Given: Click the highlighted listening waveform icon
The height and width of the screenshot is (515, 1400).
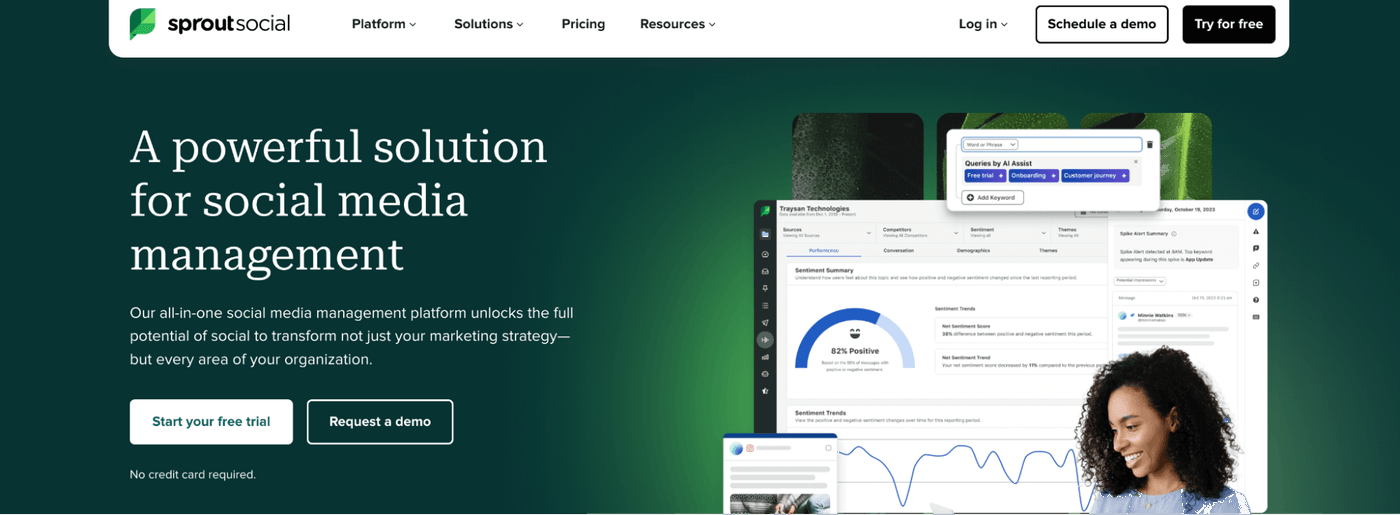Looking at the screenshot, I should pos(765,340).
